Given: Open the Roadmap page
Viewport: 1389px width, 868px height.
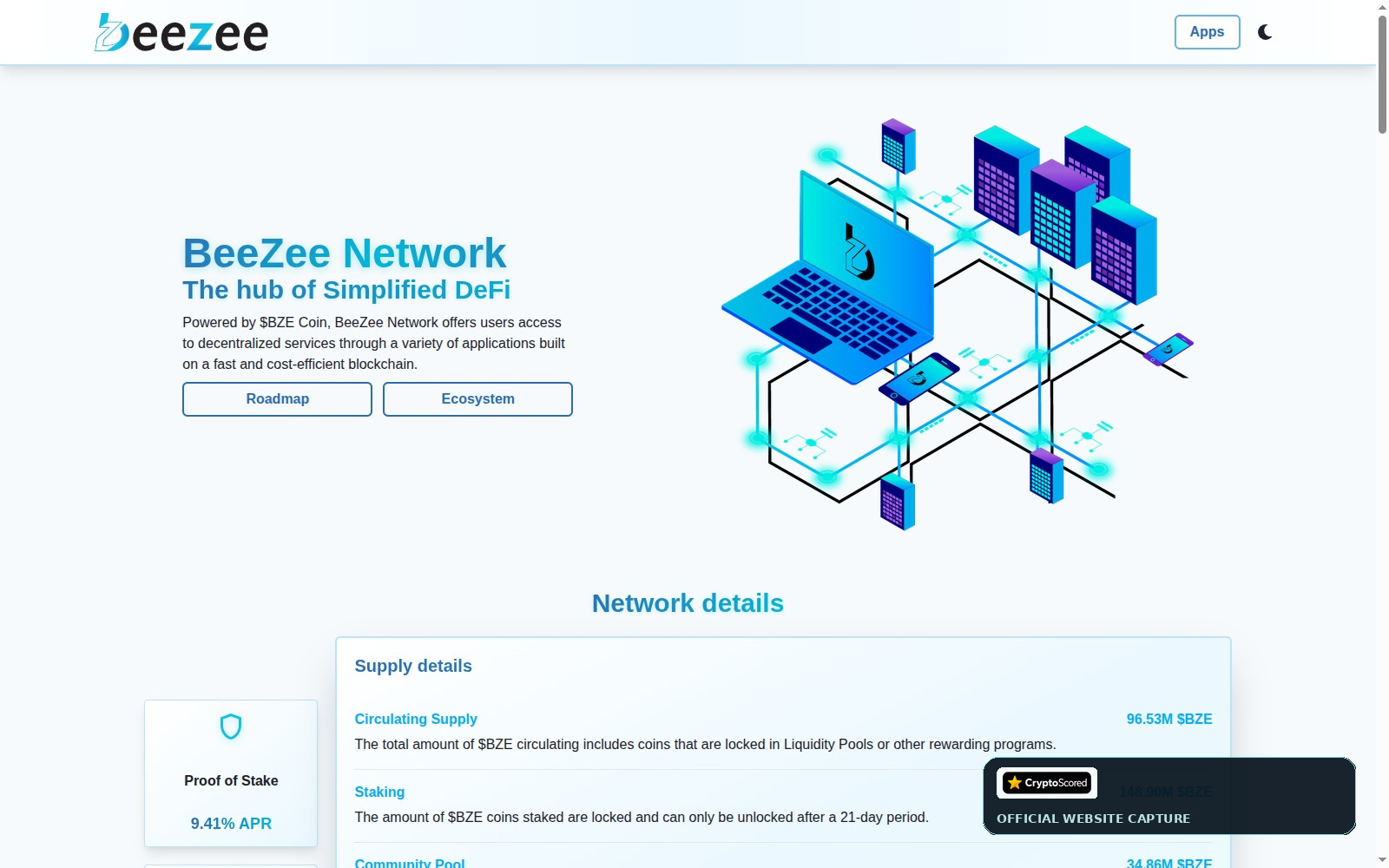Looking at the screenshot, I should pos(277,399).
